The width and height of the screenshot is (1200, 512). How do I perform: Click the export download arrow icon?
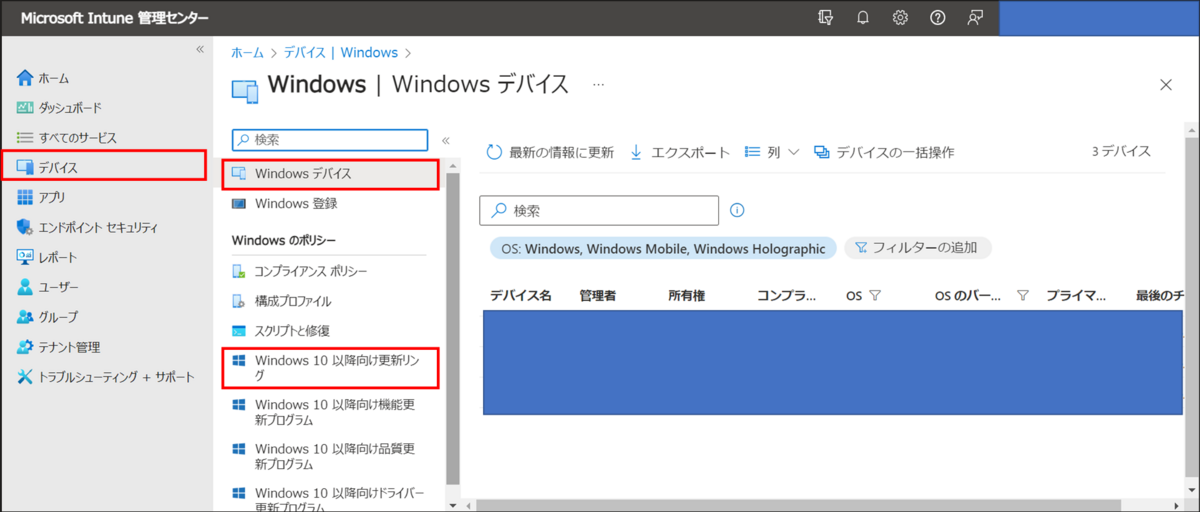pos(636,152)
